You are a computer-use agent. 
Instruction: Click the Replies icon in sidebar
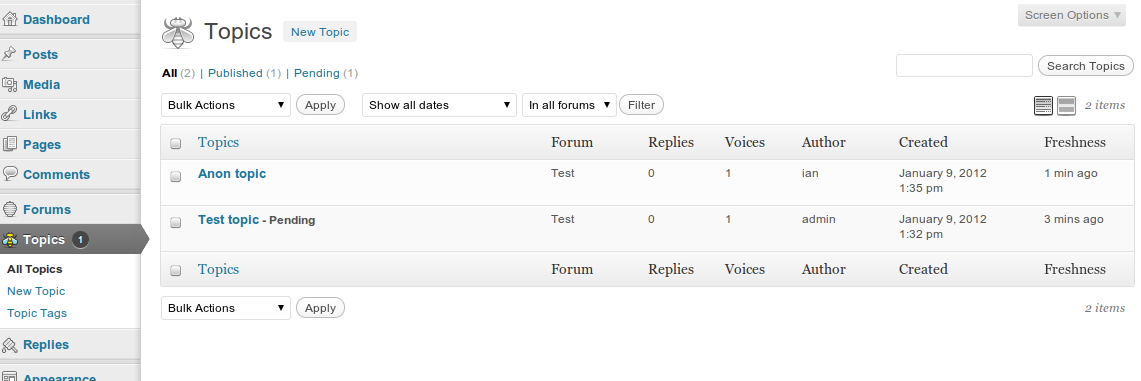click(x=9, y=345)
